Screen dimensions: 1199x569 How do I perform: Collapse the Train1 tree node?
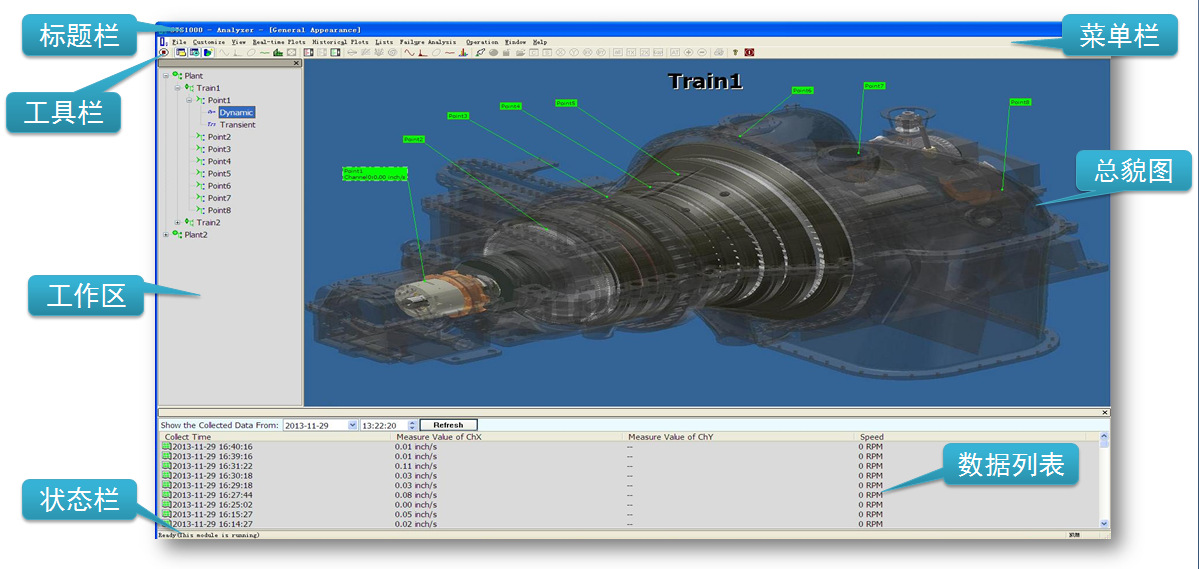click(x=177, y=88)
